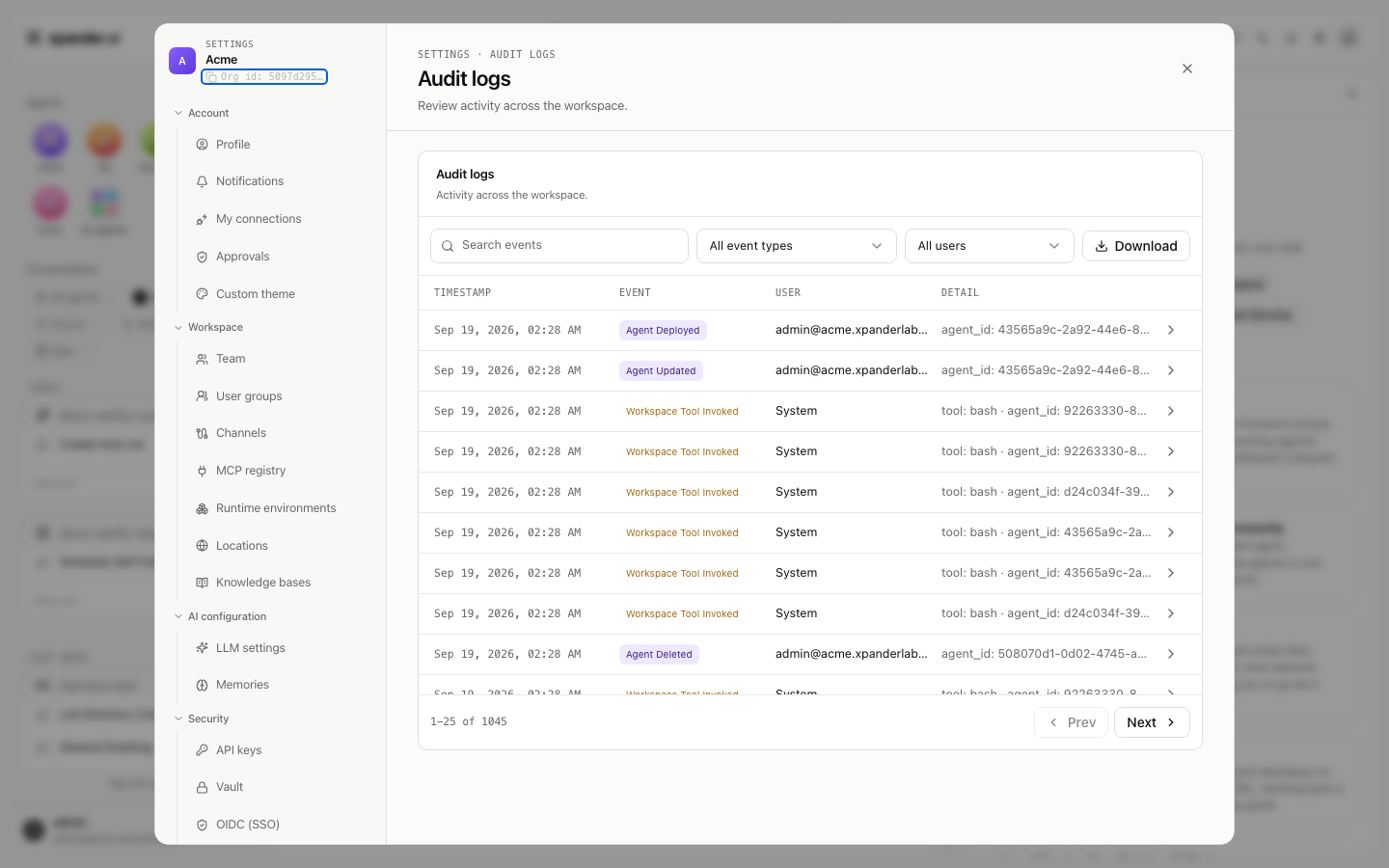
Task: Click the Agent Deleted event badge
Action: tap(659, 654)
